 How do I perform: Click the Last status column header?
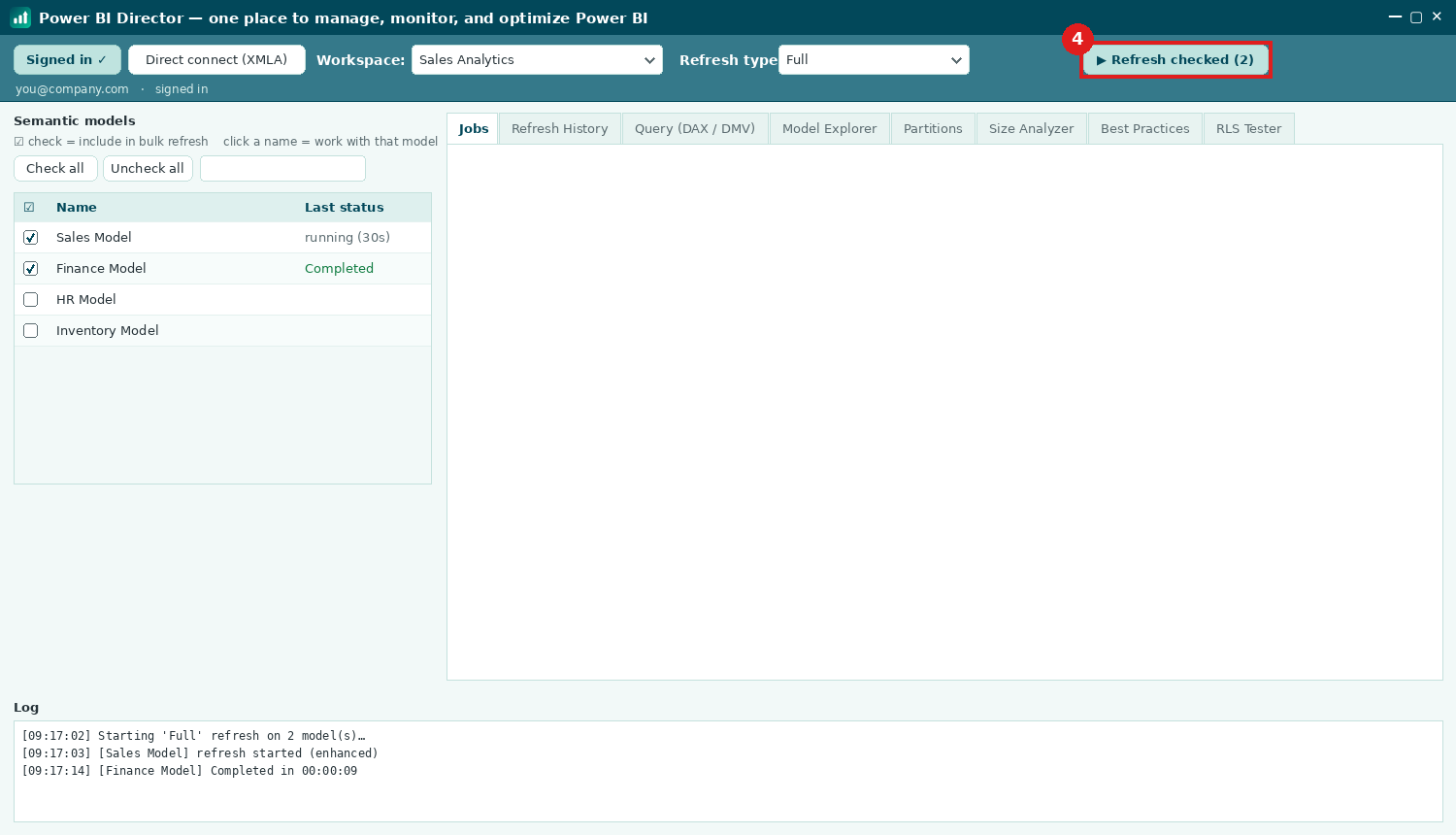point(344,208)
